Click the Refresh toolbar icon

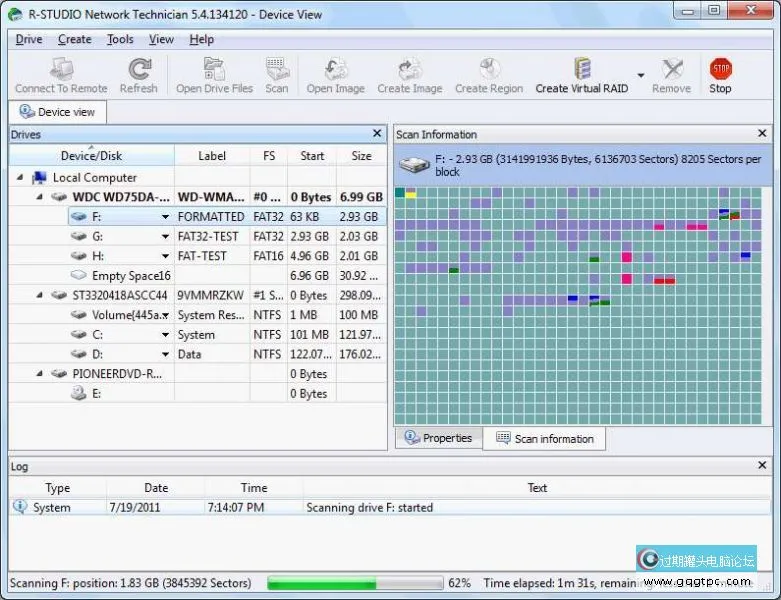tap(139, 69)
